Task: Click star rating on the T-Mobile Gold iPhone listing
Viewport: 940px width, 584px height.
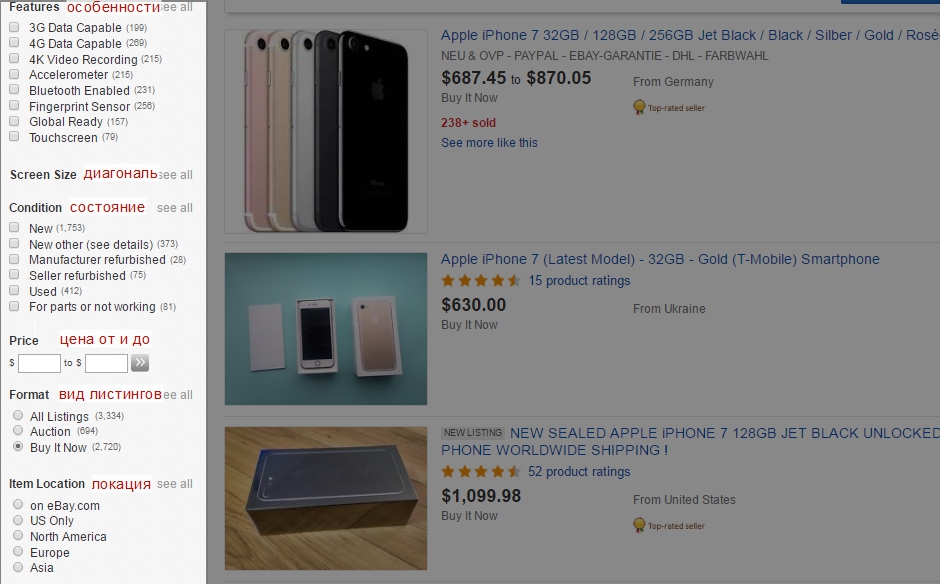Action: click(x=481, y=281)
